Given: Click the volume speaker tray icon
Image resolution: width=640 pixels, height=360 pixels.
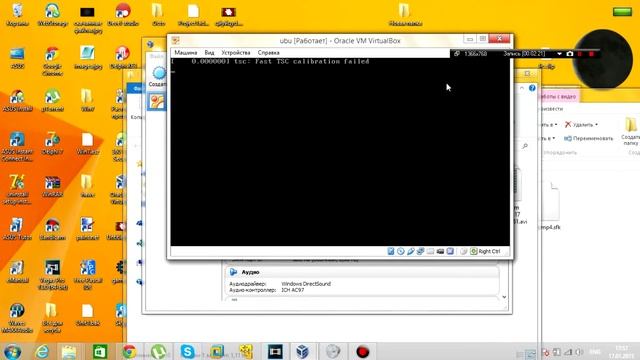Looking at the screenshot, I should (x=579, y=352).
